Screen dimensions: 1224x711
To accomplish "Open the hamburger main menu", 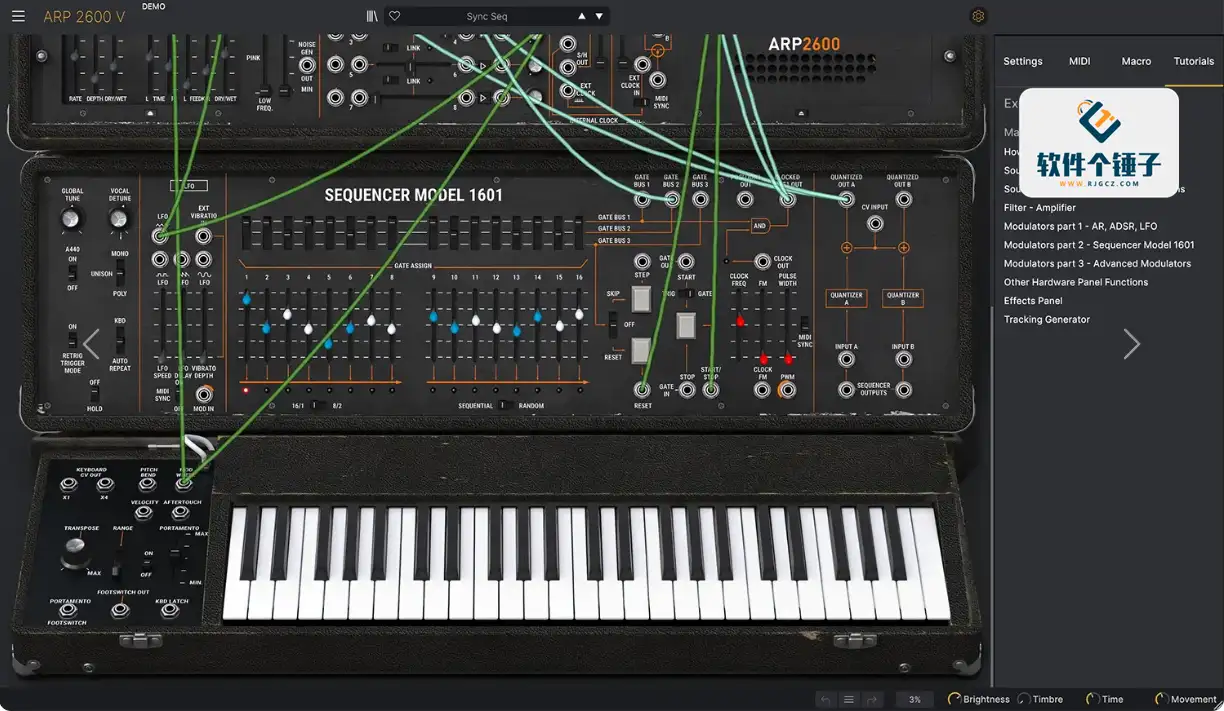I will [x=18, y=16].
